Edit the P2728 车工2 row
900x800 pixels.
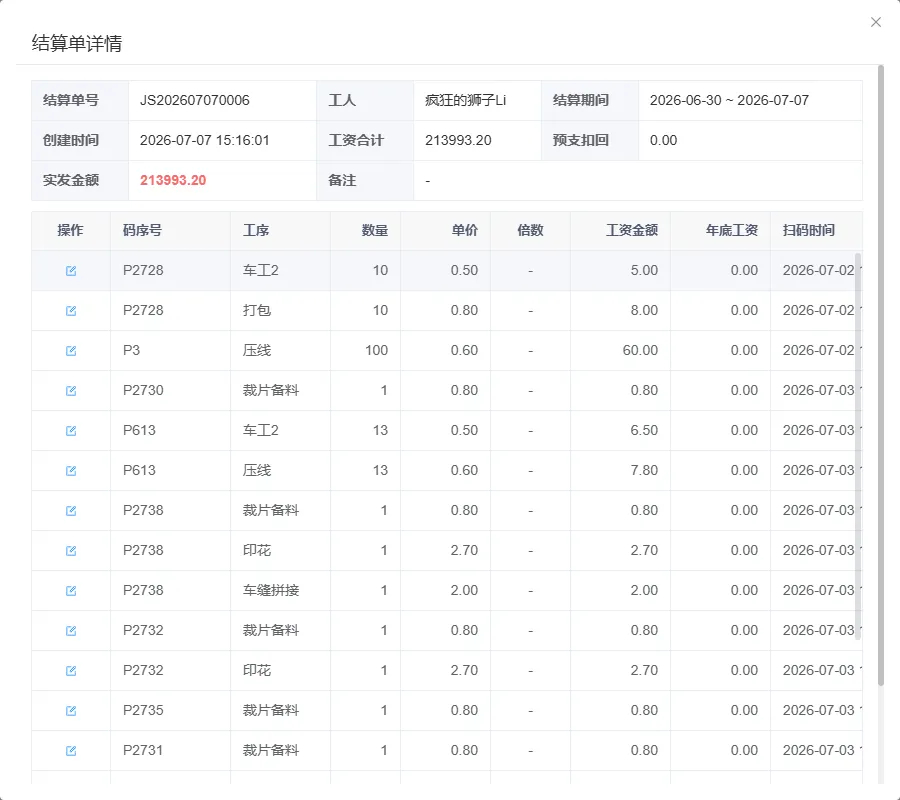tap(71, 270)
